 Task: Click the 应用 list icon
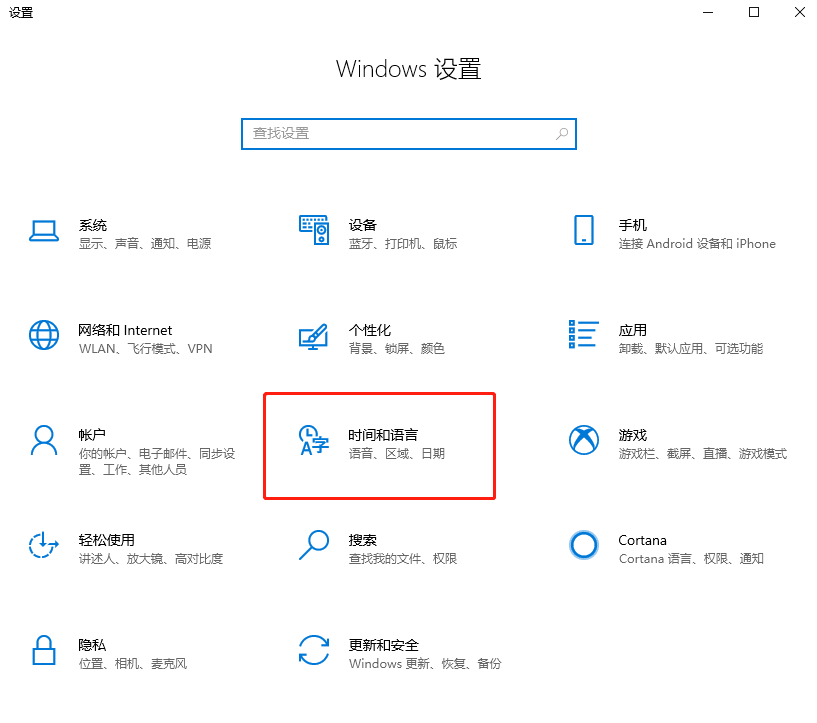(x=584, y=334)
